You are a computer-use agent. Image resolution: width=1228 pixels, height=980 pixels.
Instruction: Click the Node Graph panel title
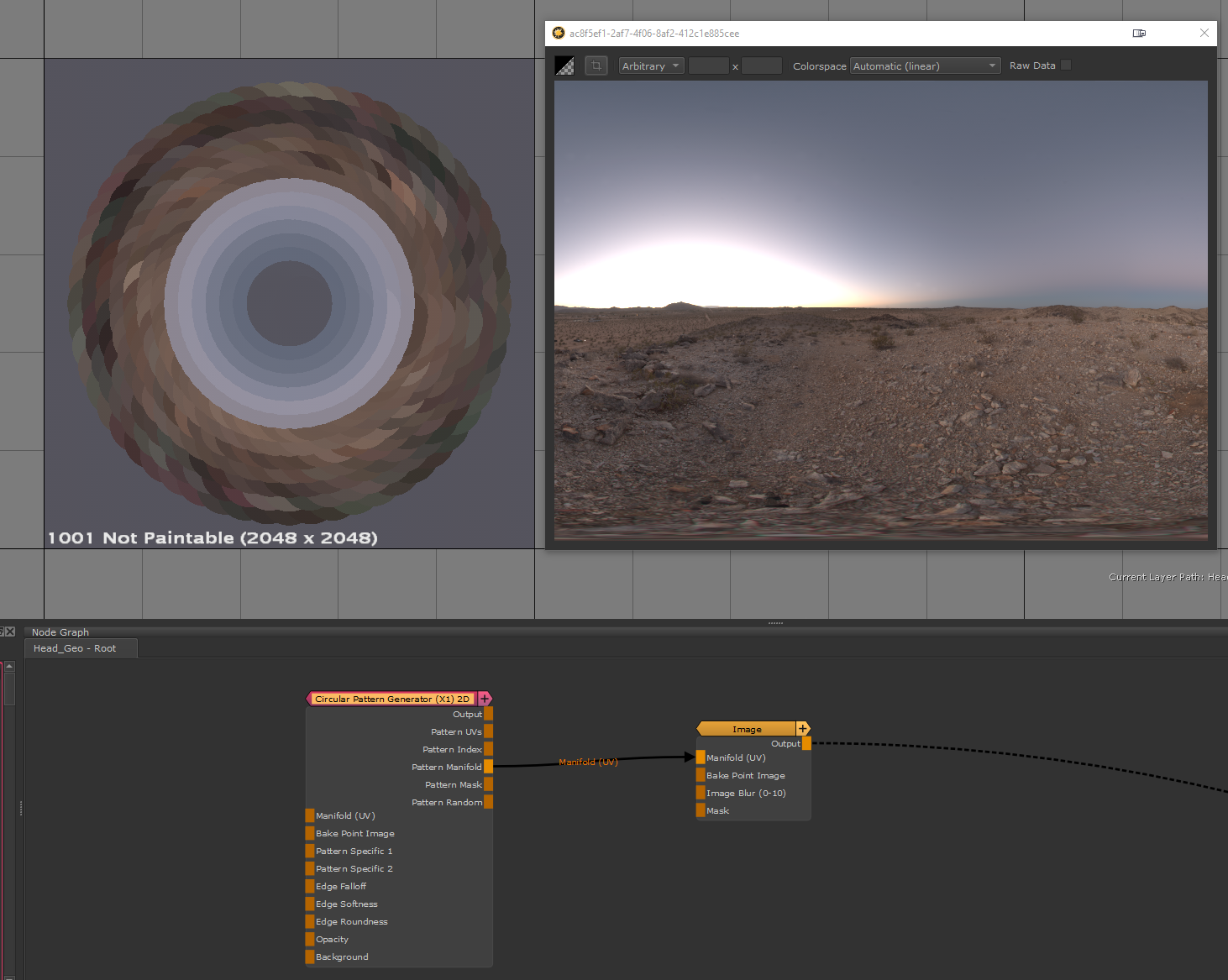click(60, 632)
